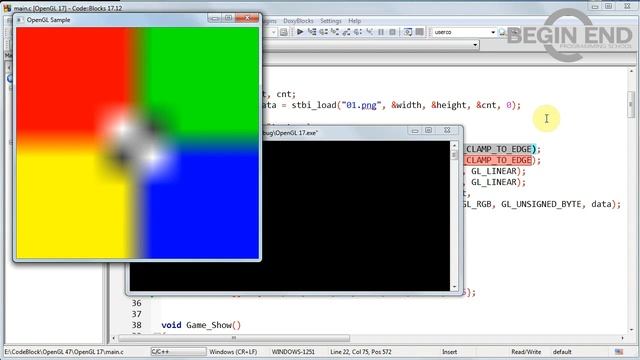Click the editor horizontal scrollbar right arrow

622,338
